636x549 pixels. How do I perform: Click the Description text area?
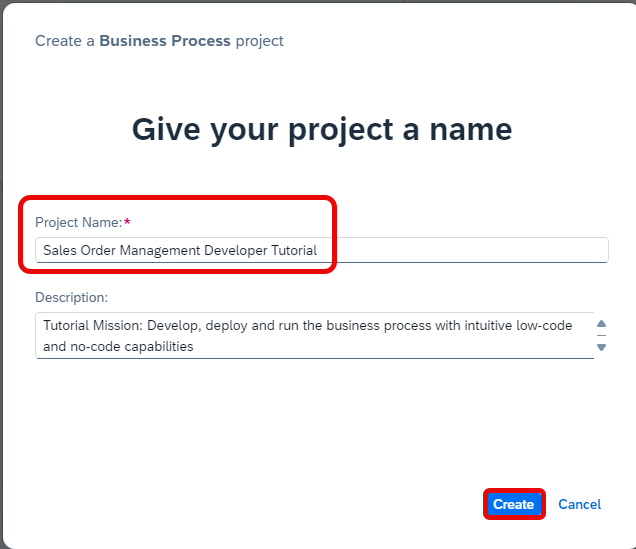coord(315,336)
